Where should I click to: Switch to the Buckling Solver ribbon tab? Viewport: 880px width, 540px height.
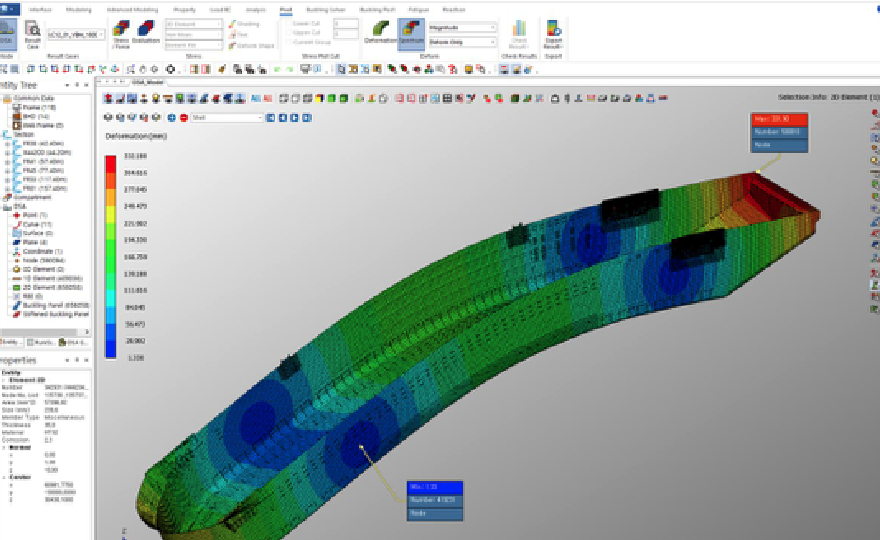[x=326, y=8]
